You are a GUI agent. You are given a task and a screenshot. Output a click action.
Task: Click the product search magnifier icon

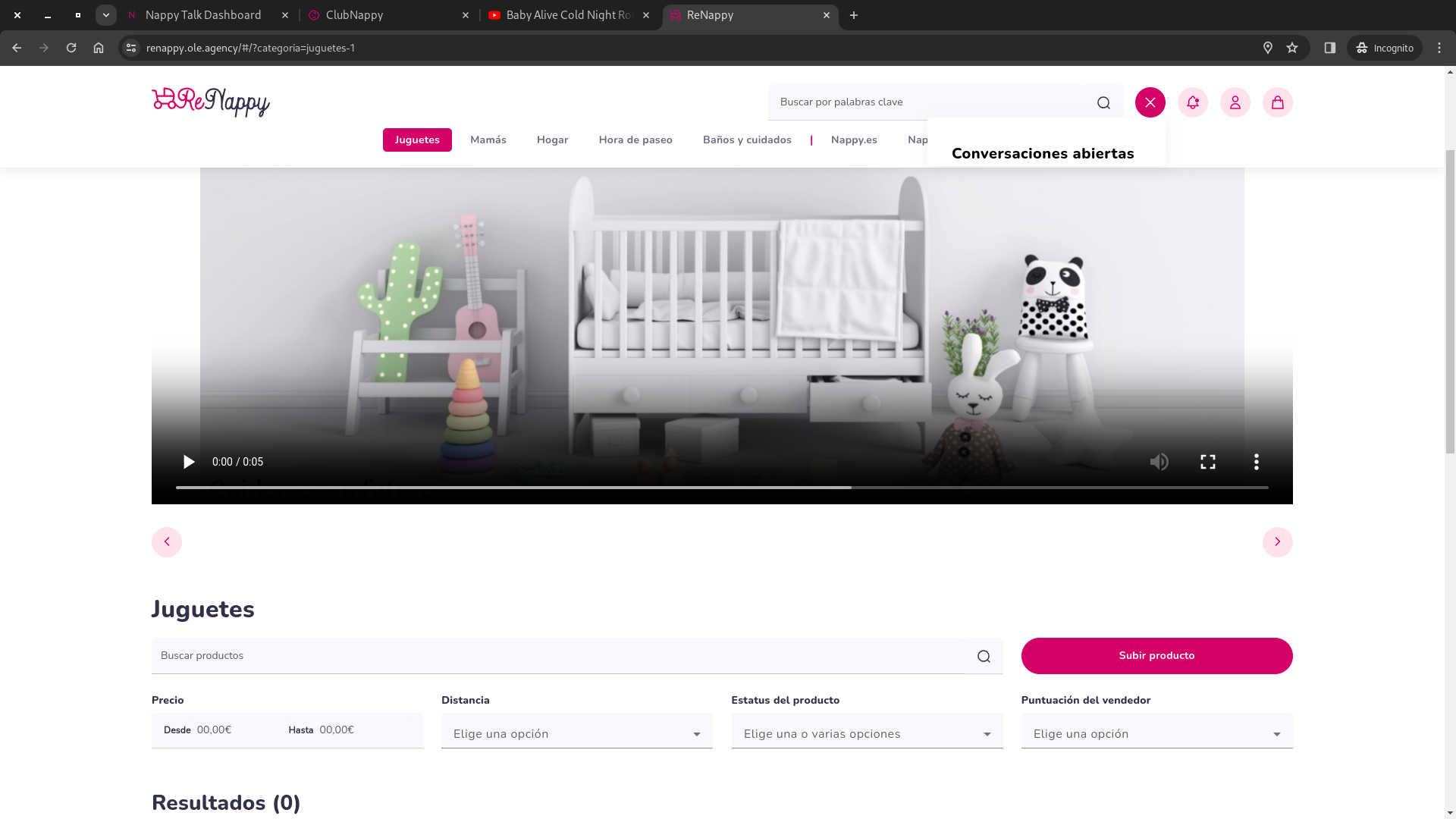984,656
